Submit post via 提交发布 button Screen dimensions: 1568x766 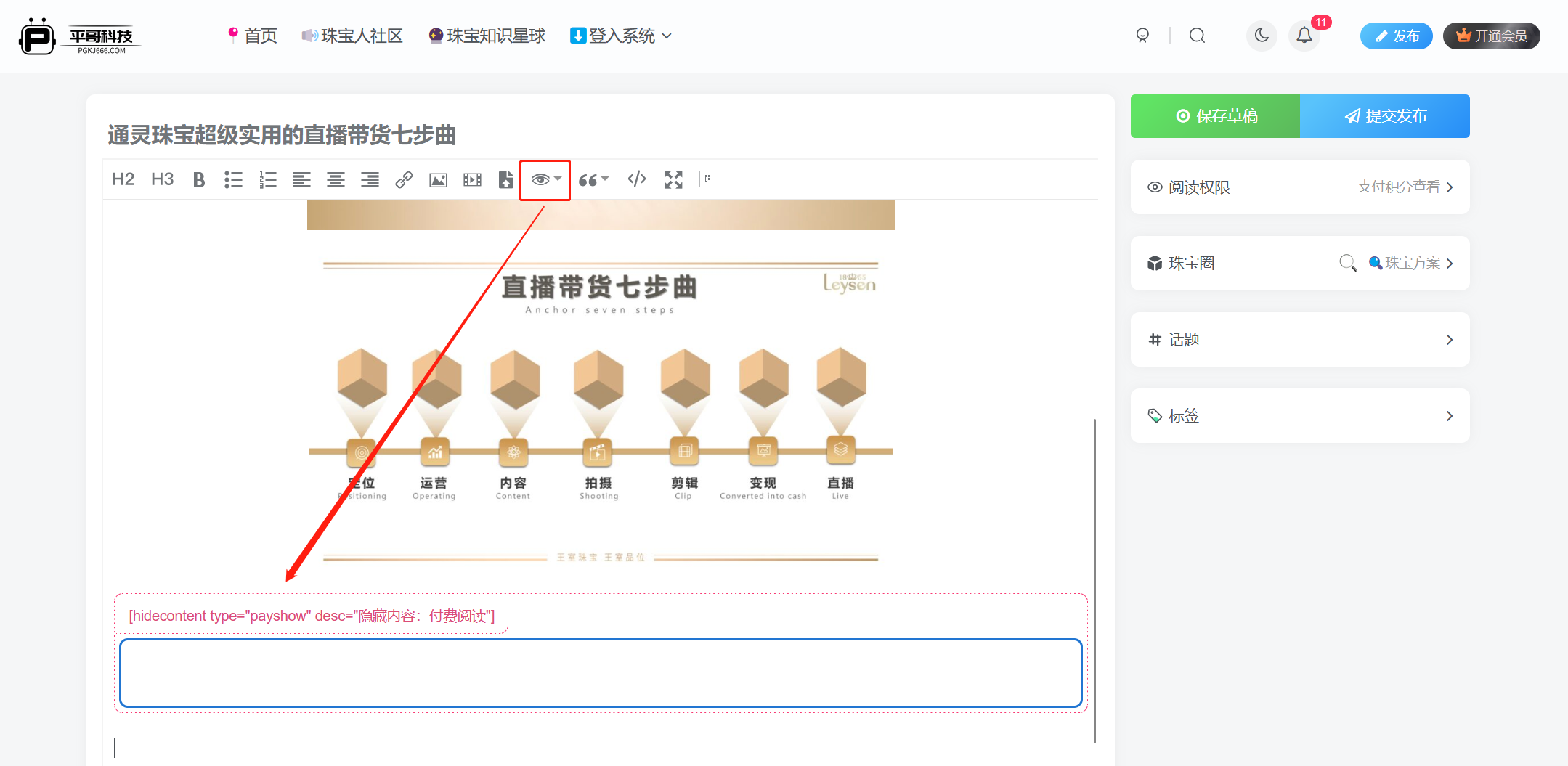click(1384, 115)
